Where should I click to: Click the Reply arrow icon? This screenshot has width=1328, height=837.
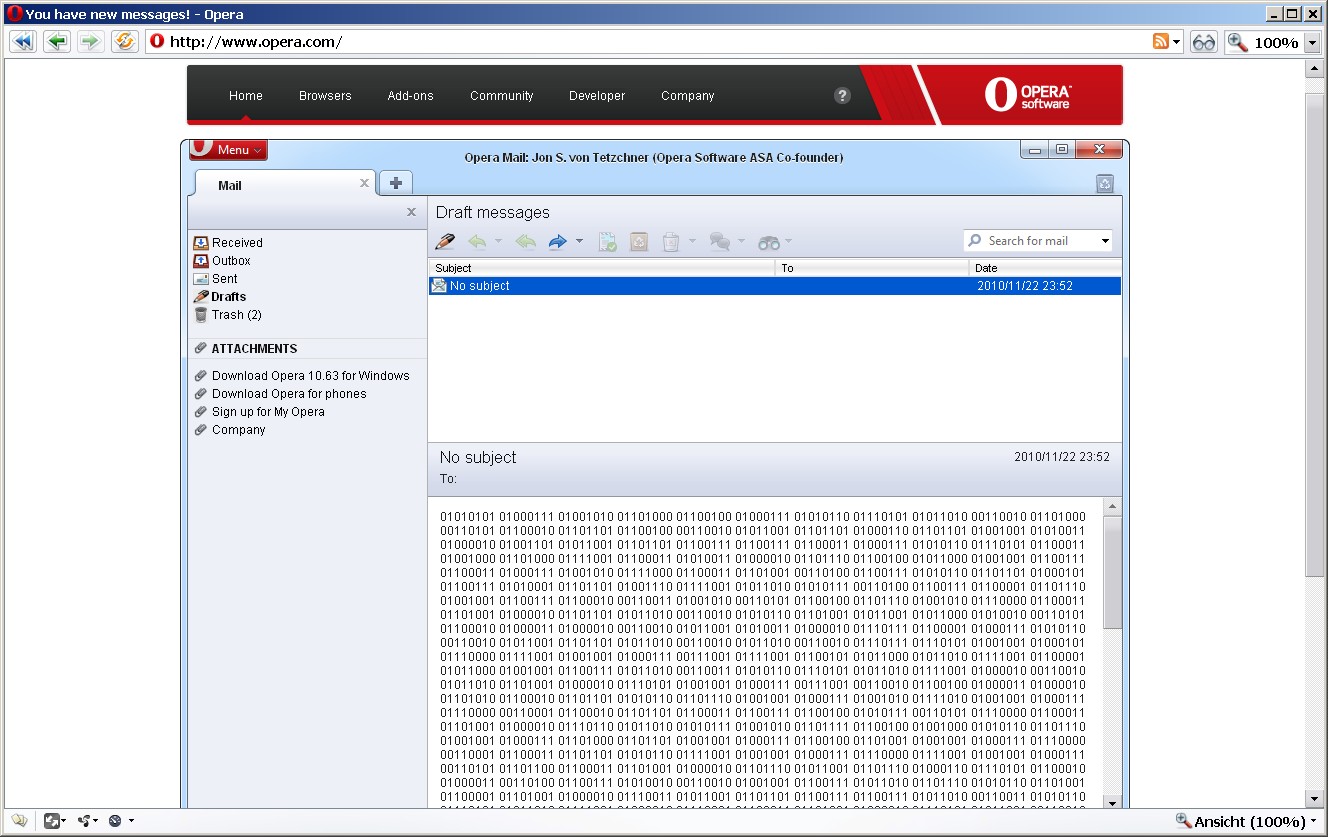pyautogui.click(x=479, y=241)
